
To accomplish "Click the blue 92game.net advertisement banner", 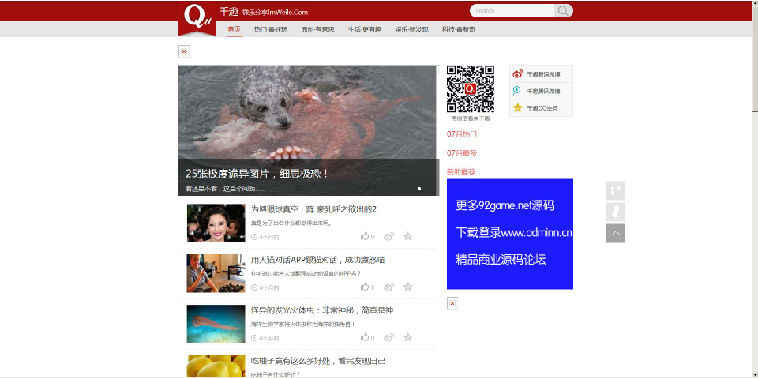I will click(x=510, y=234).
